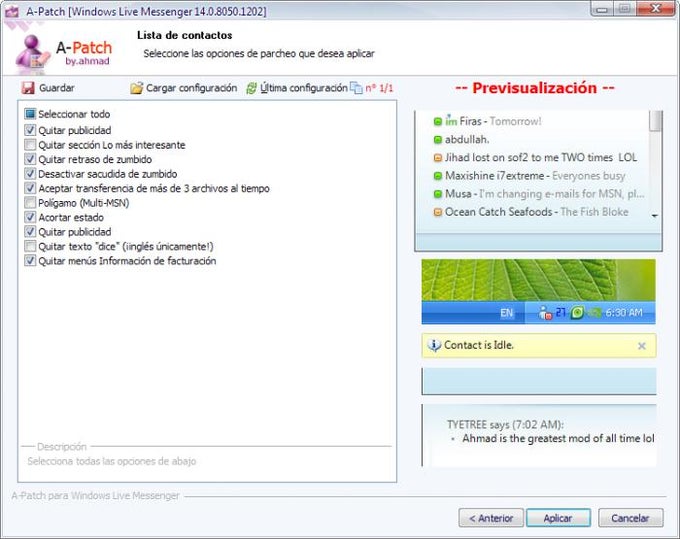
Task: Select the Ocean Catch Seafoods contact row
Action: pyautogui.click(x=531, y=212)
